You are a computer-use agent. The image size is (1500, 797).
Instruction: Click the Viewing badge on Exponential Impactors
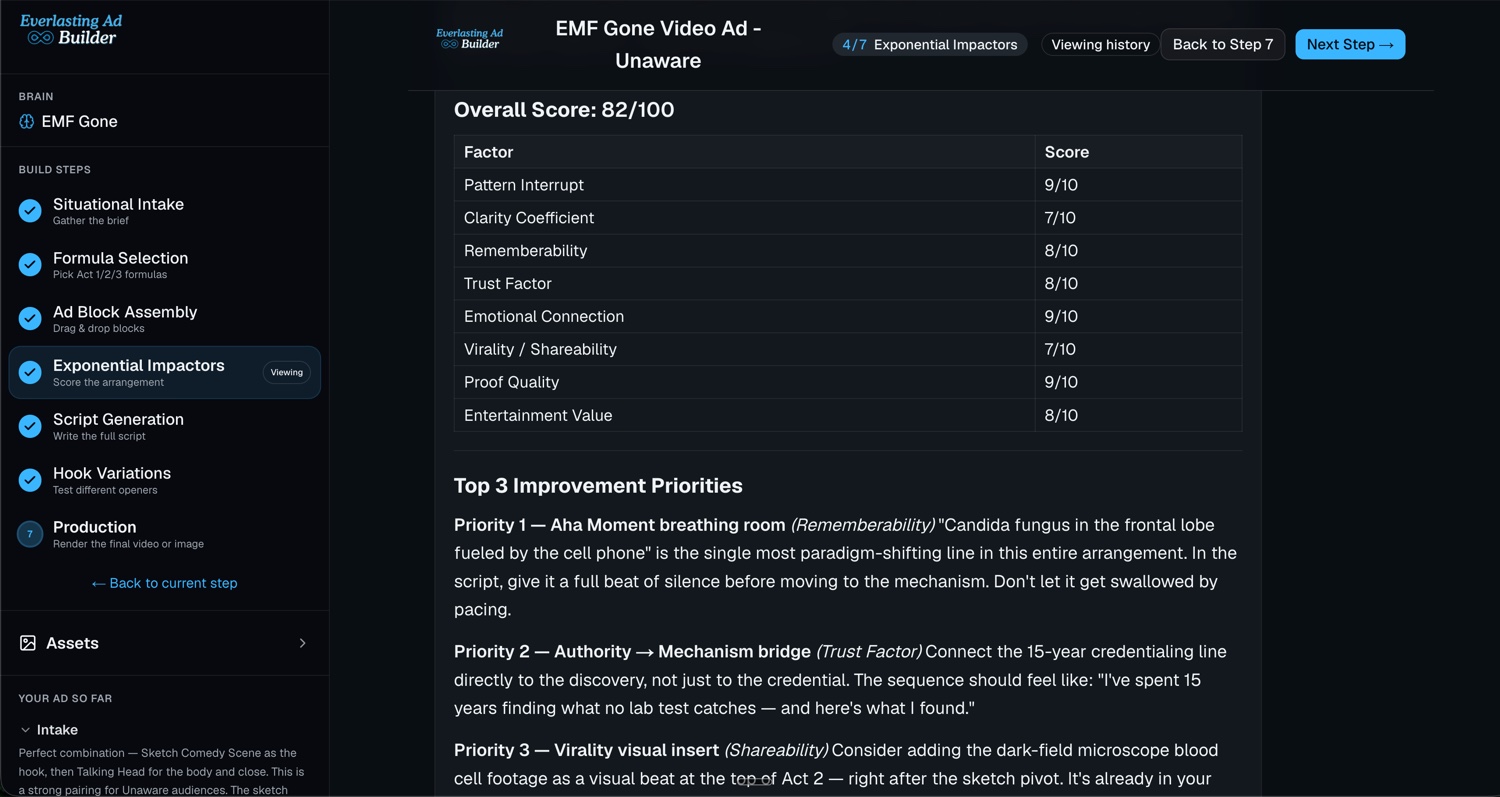[x=286, y=372]
